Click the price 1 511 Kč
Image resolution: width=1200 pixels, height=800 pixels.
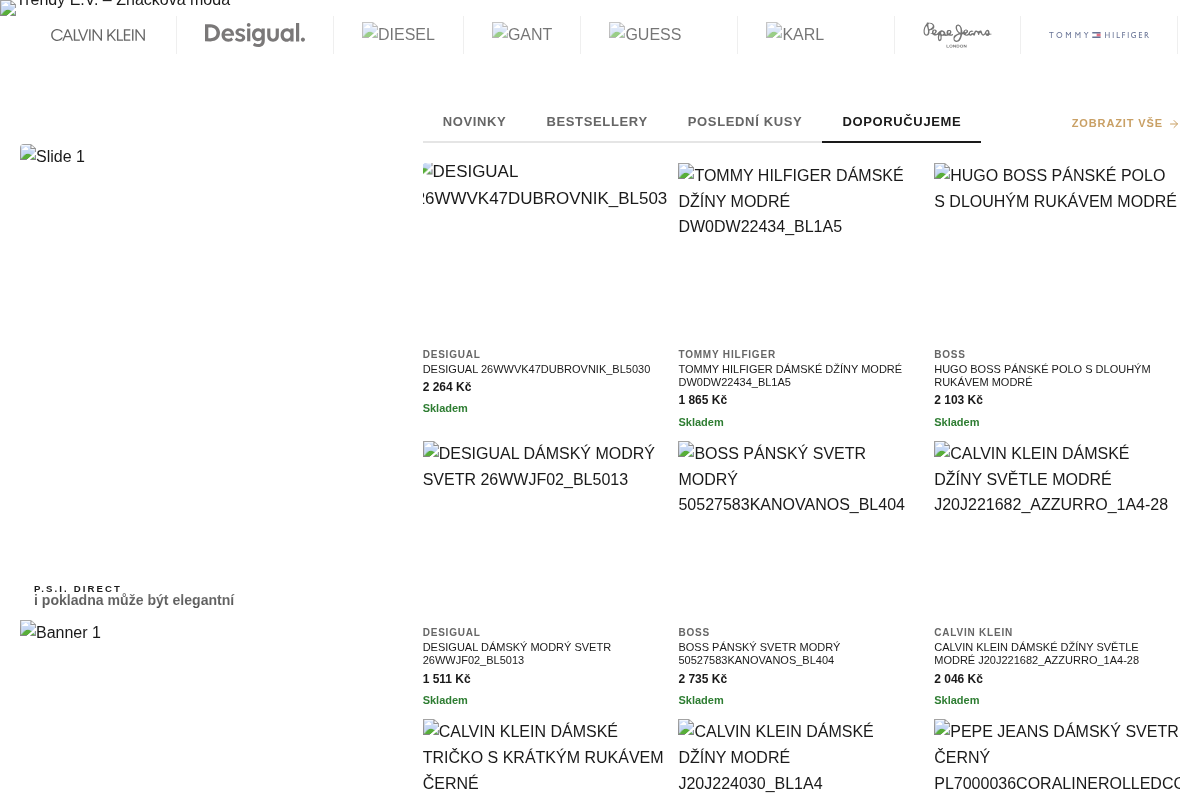coord(446,679)
